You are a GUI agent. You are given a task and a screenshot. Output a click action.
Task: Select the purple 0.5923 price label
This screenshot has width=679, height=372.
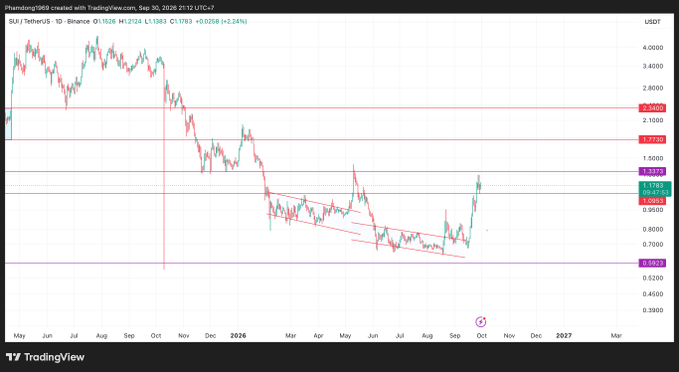coord(652,263)
